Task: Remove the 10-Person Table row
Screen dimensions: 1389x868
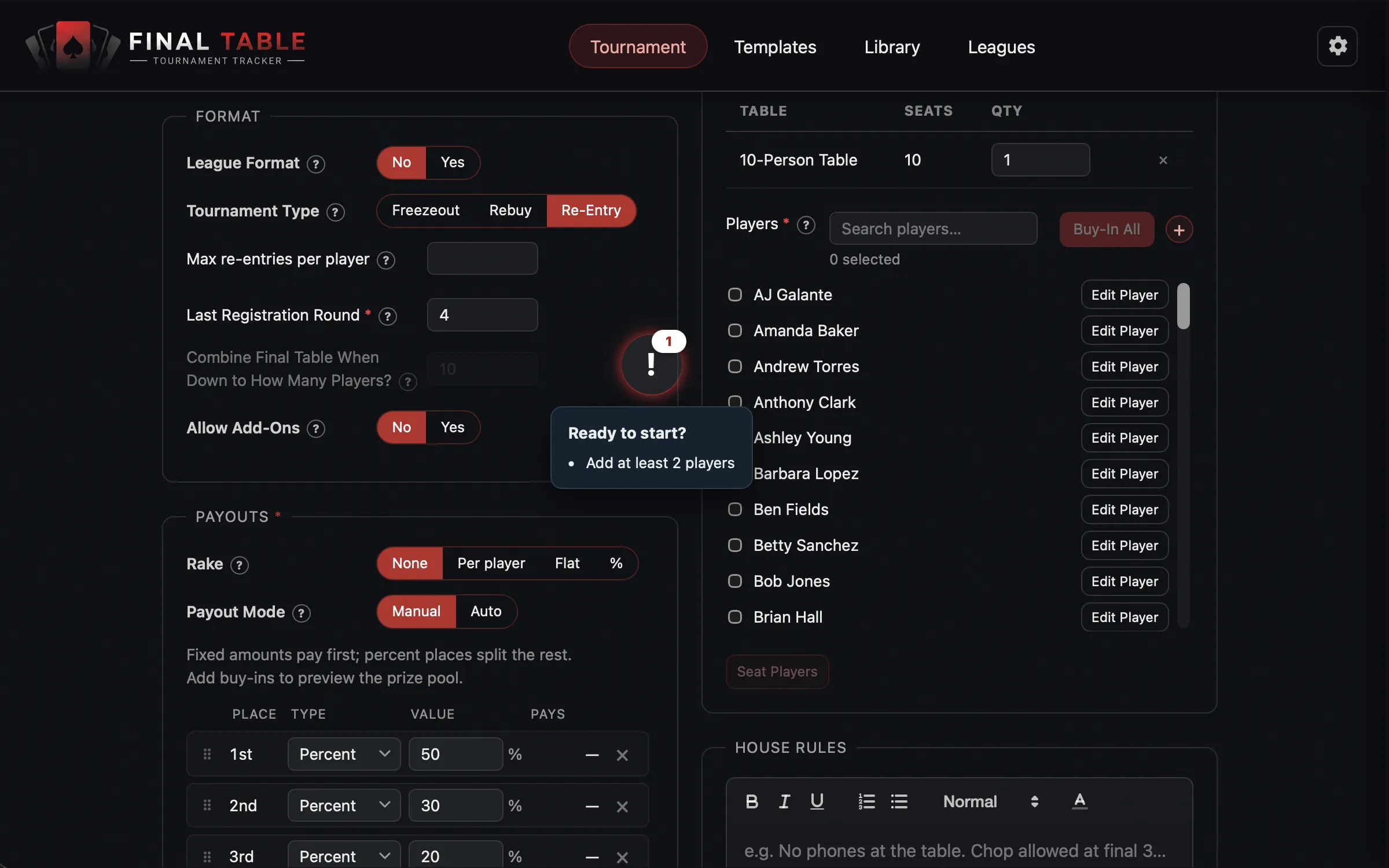Action: click(1163, 160)
